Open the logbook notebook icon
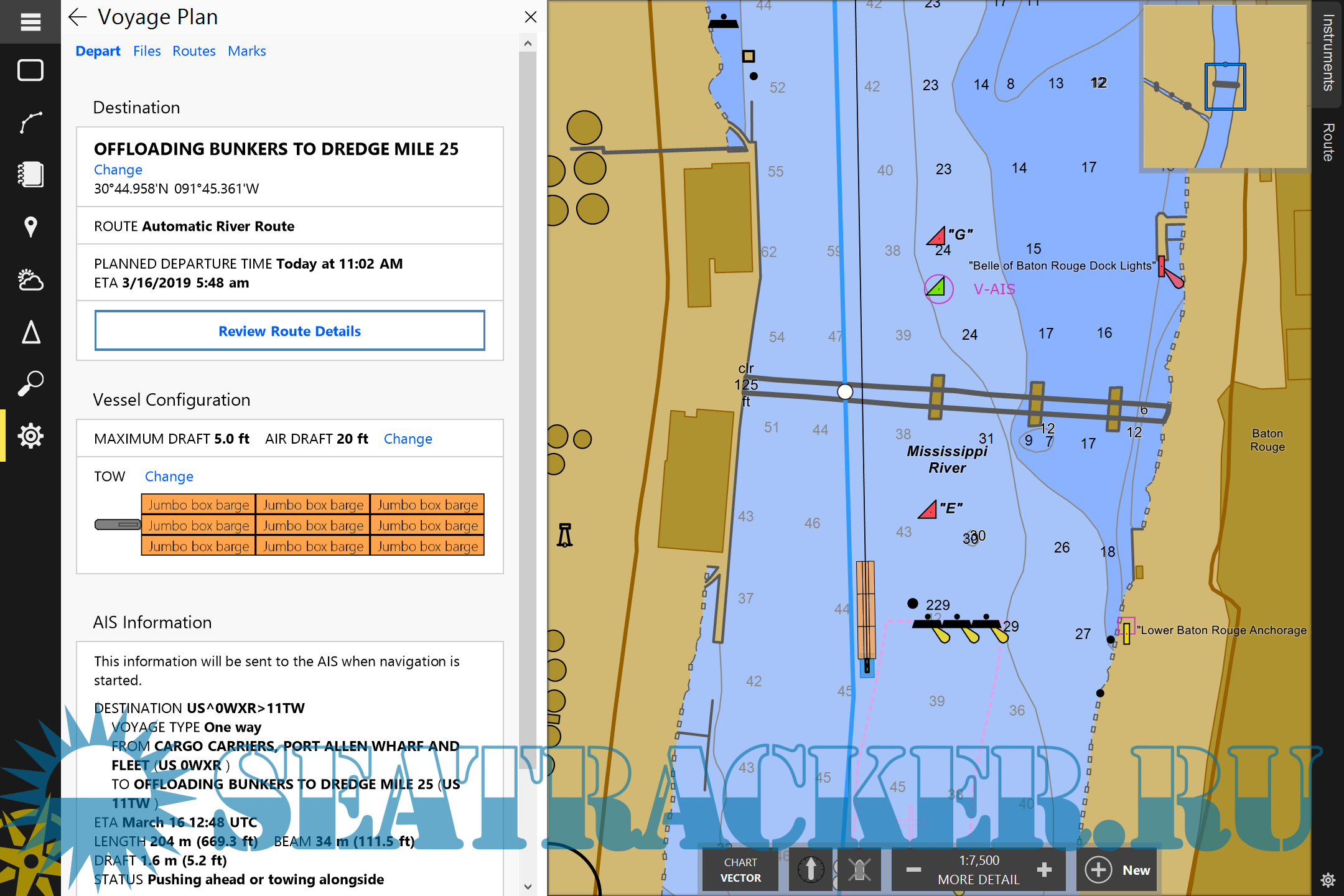The width and height of the screenshot is (1344, 896). pyautogui.click(x=30, y=175)
